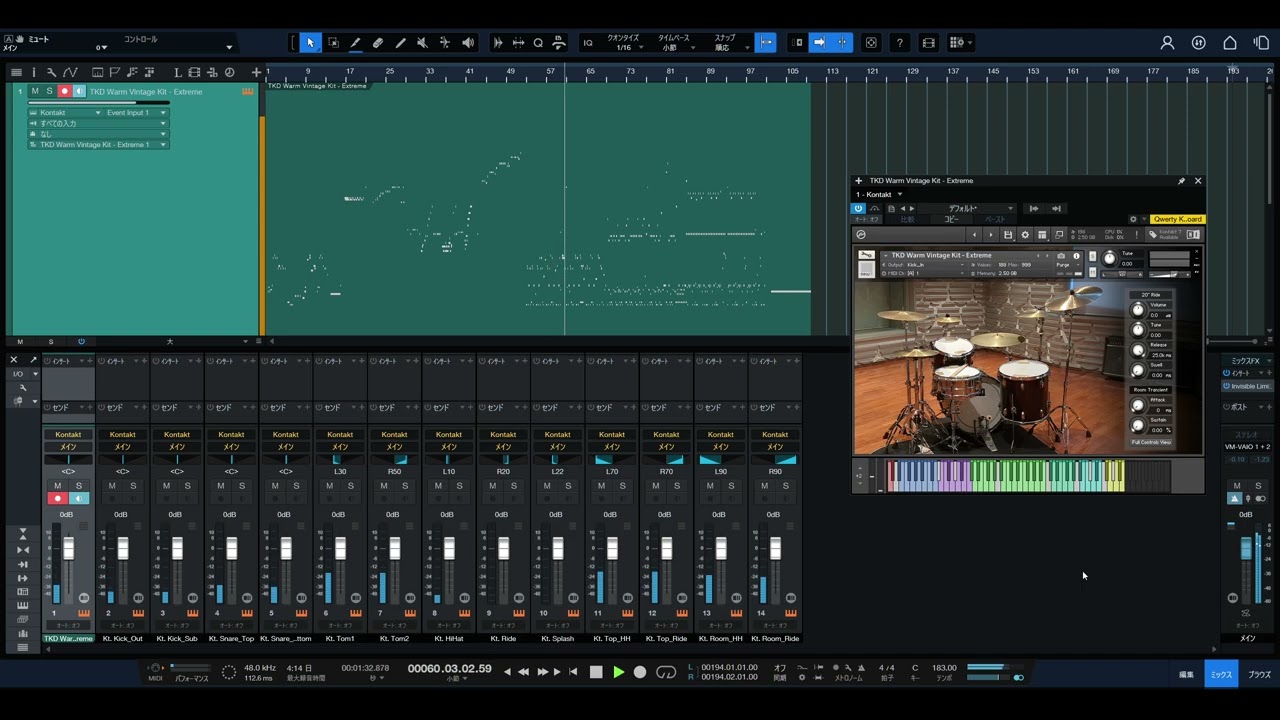Switch to the ミックス (Mix) view tab

[x=1221, y=674]
